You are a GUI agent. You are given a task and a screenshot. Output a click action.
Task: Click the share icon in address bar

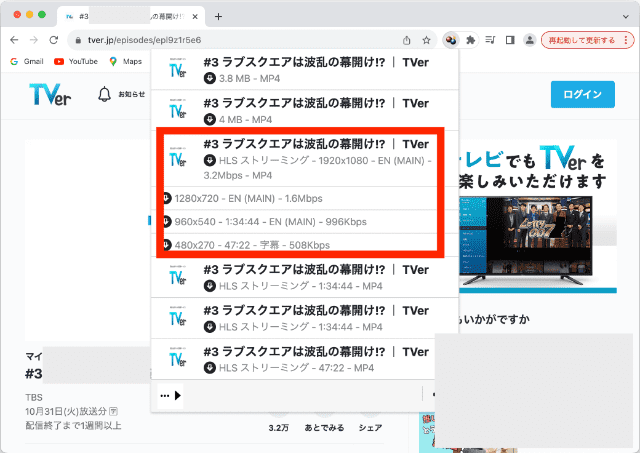click(x=407, y=40)
